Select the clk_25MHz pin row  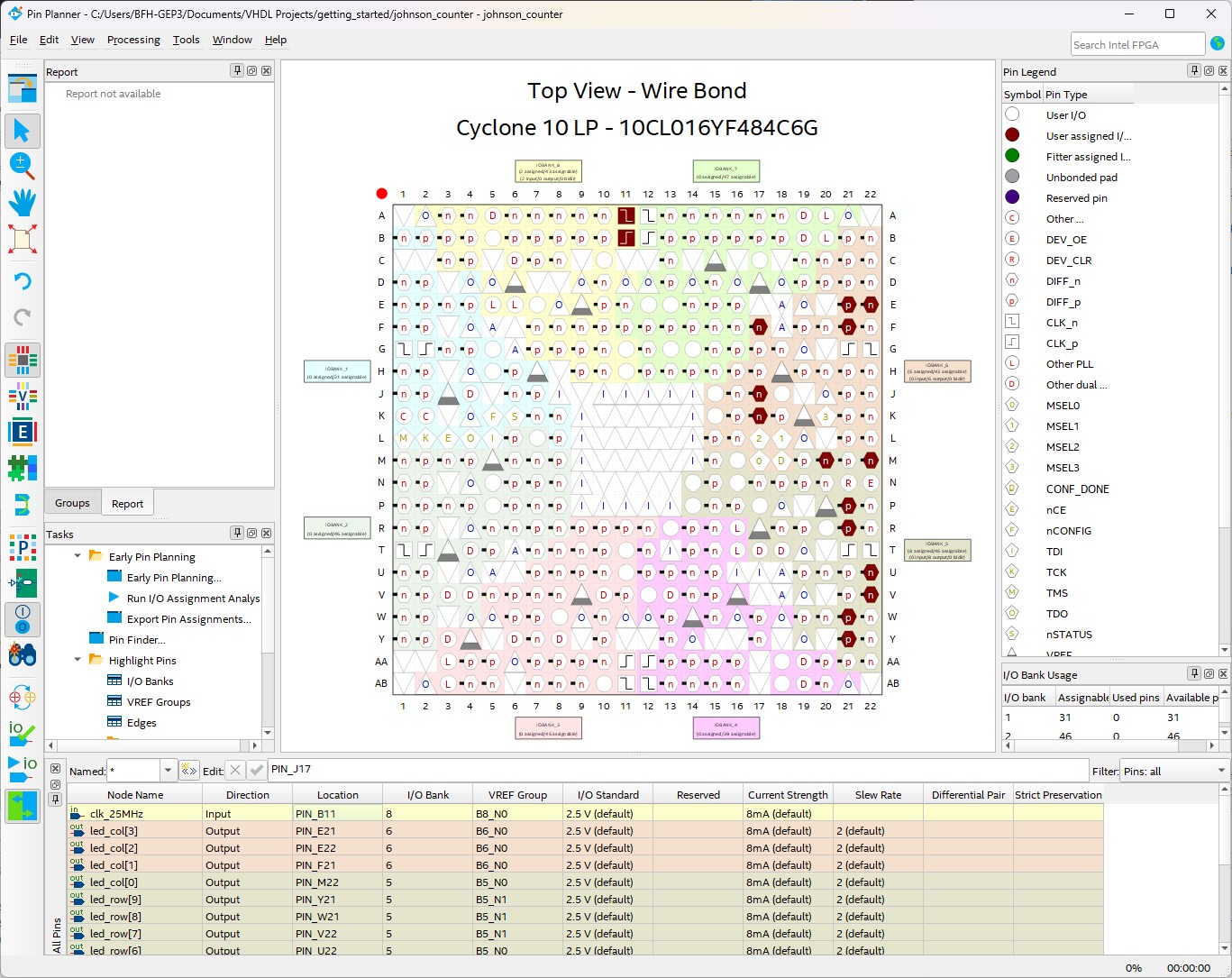(x=586, y=814)
